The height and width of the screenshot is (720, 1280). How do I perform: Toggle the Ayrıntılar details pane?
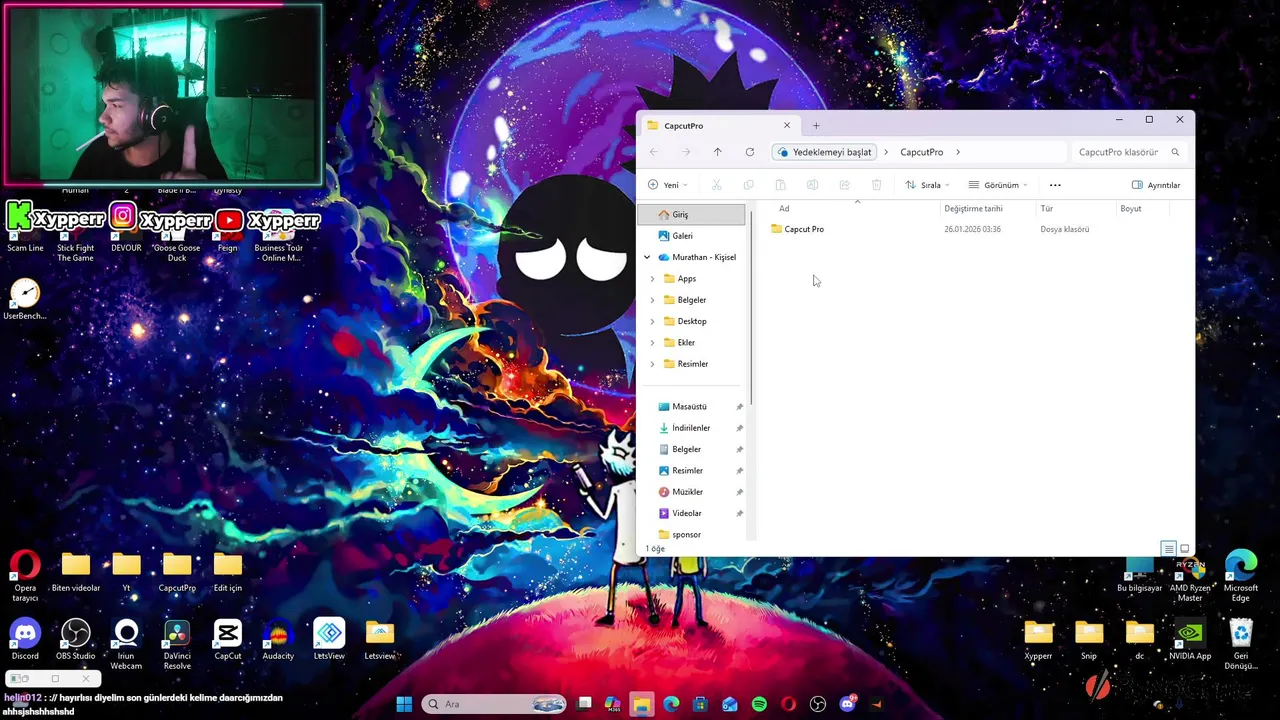pyautogui.click(x=1156, y=185)
